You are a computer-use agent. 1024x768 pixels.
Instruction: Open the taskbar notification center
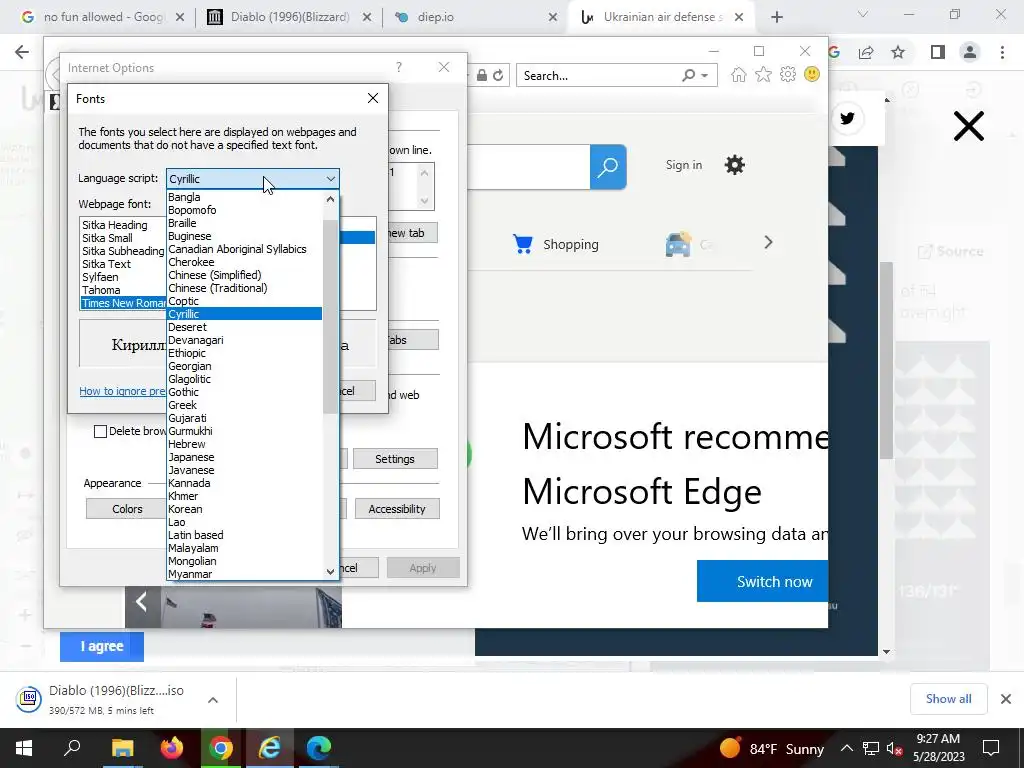click(x=991, y=748)
